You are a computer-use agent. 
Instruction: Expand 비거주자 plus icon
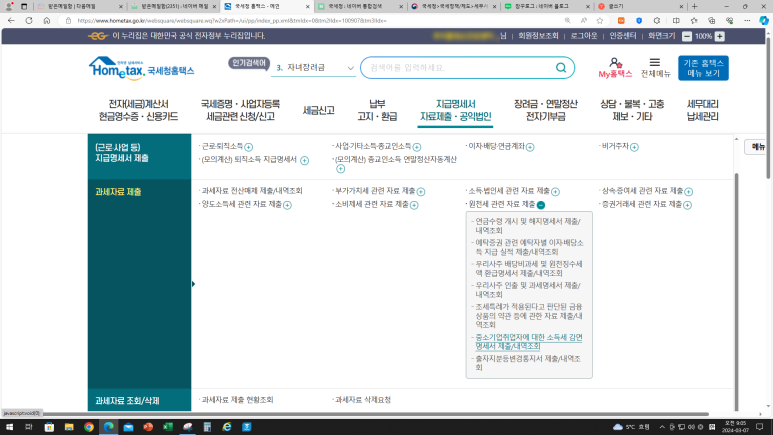[634, 147]
